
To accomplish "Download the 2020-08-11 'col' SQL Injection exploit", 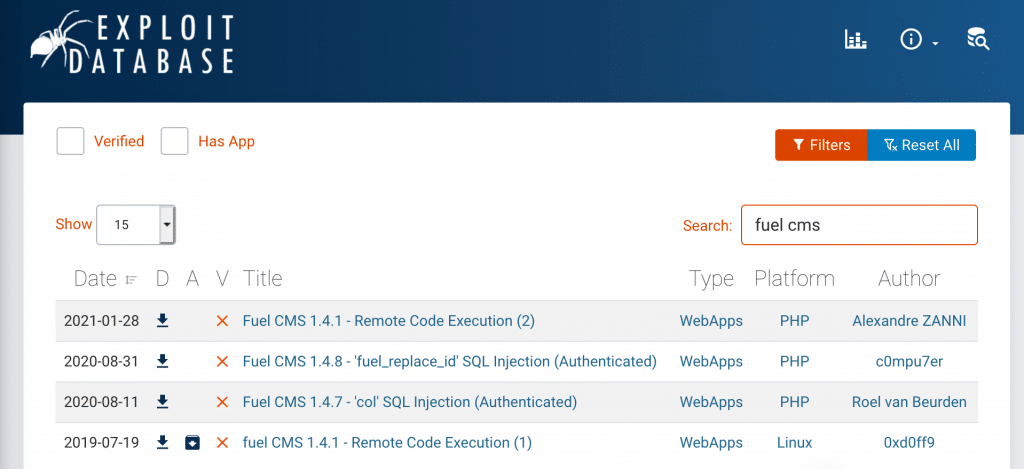I will [x=163, y=402].
